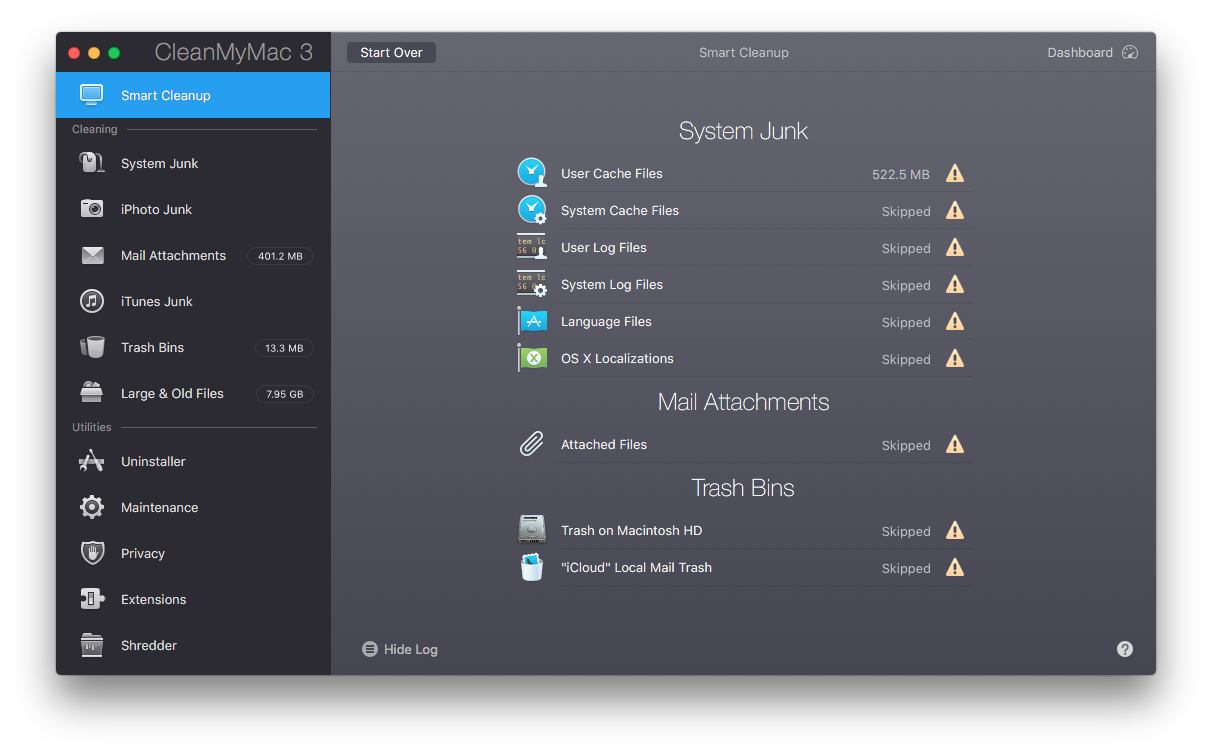Click the Large & Old Files box icon
This screenshot has height=755, width=1212.
tap(92, 392)
